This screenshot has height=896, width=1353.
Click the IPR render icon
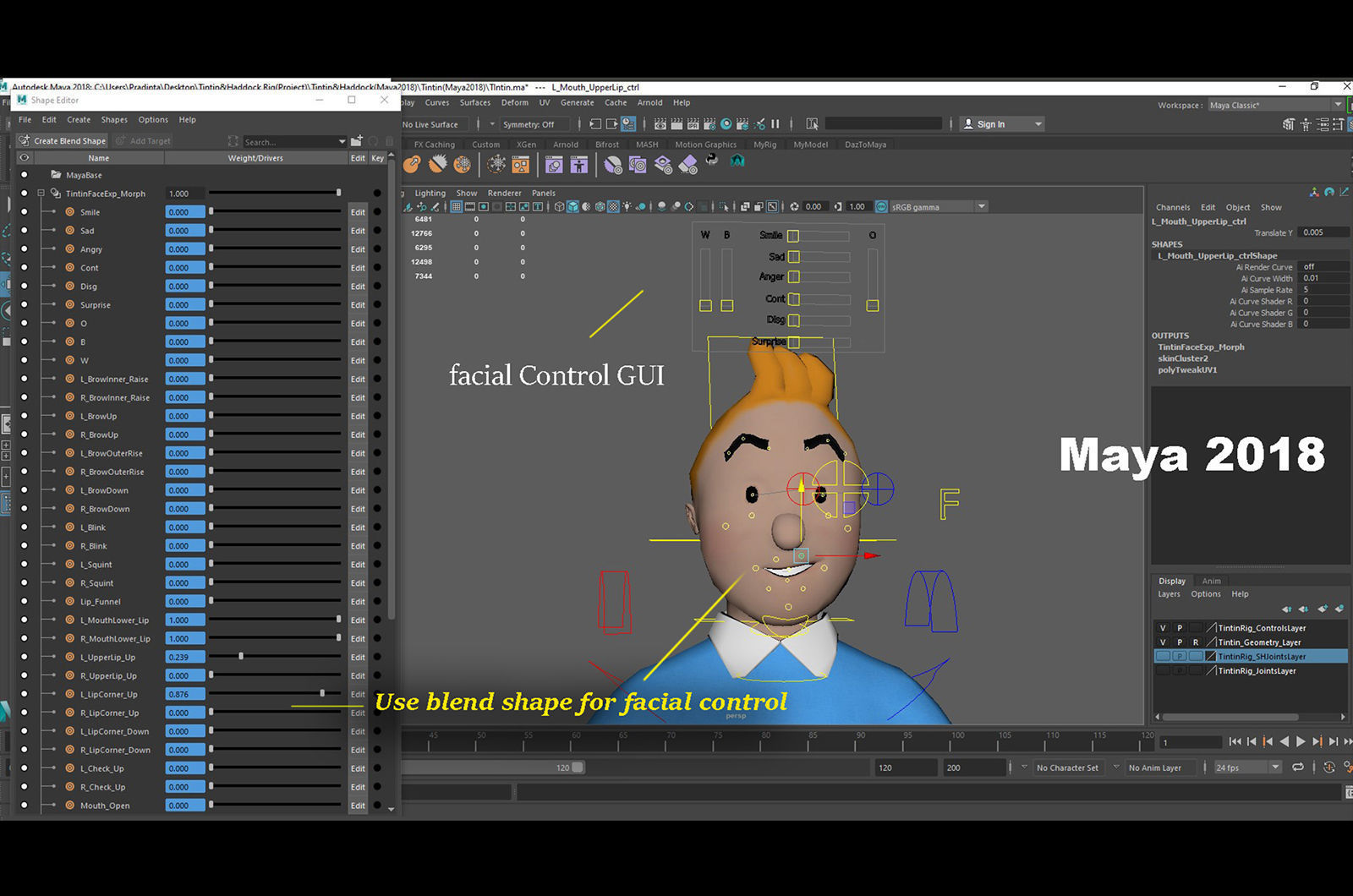coord(693,124)
